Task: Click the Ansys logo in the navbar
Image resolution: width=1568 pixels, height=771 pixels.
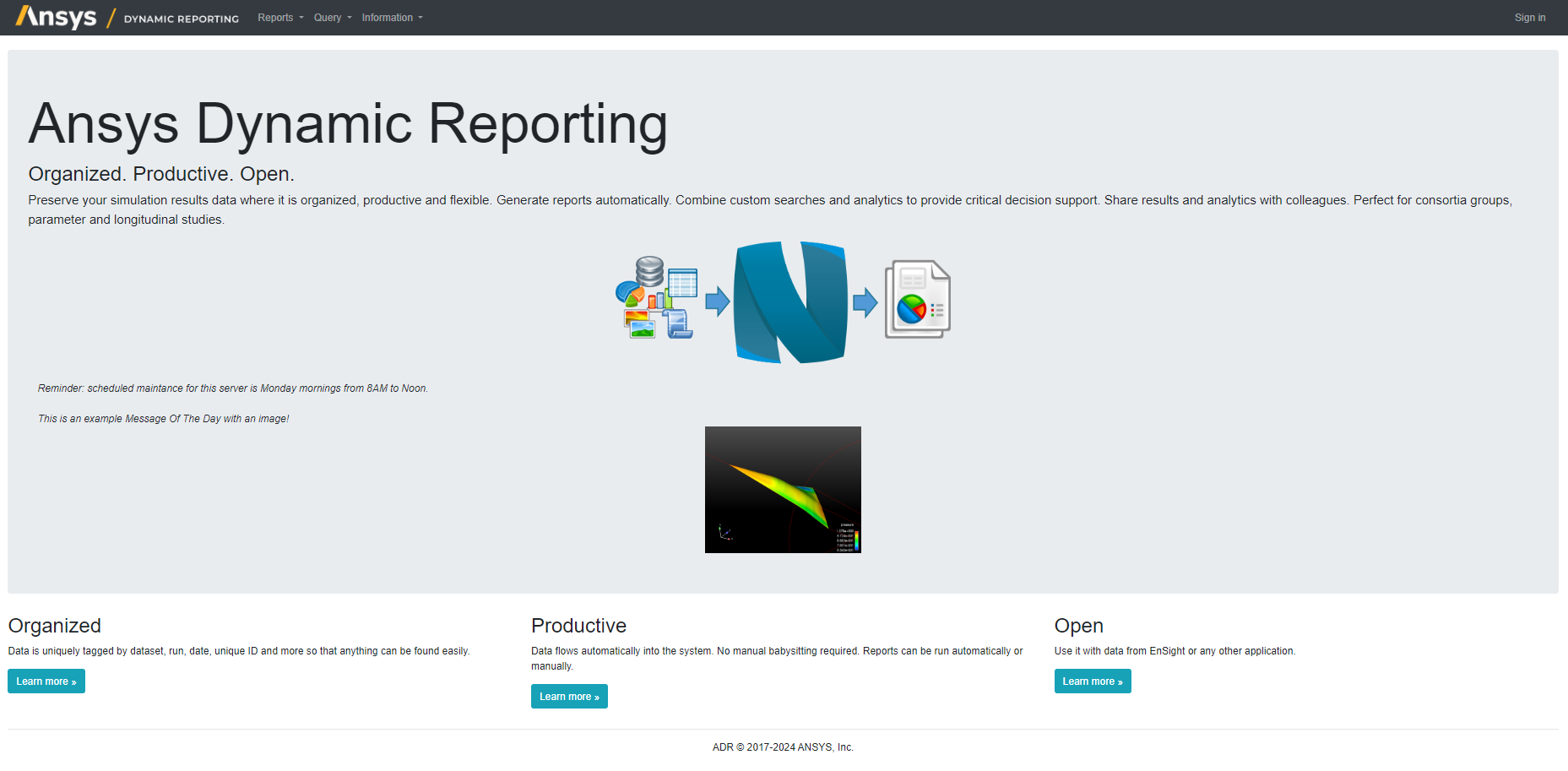Action: coord(56,17)
